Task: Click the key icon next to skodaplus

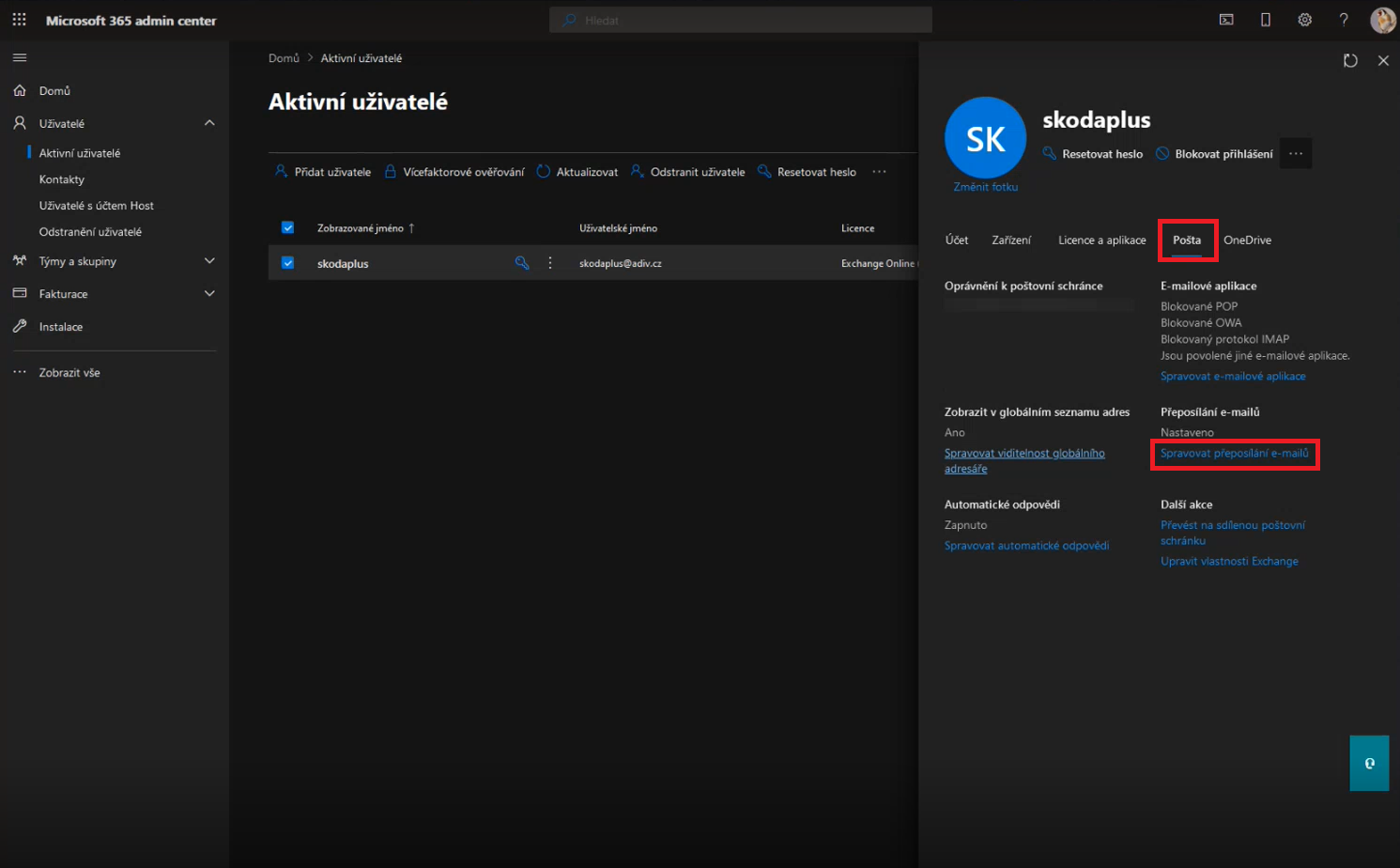Action: (522, 263)
